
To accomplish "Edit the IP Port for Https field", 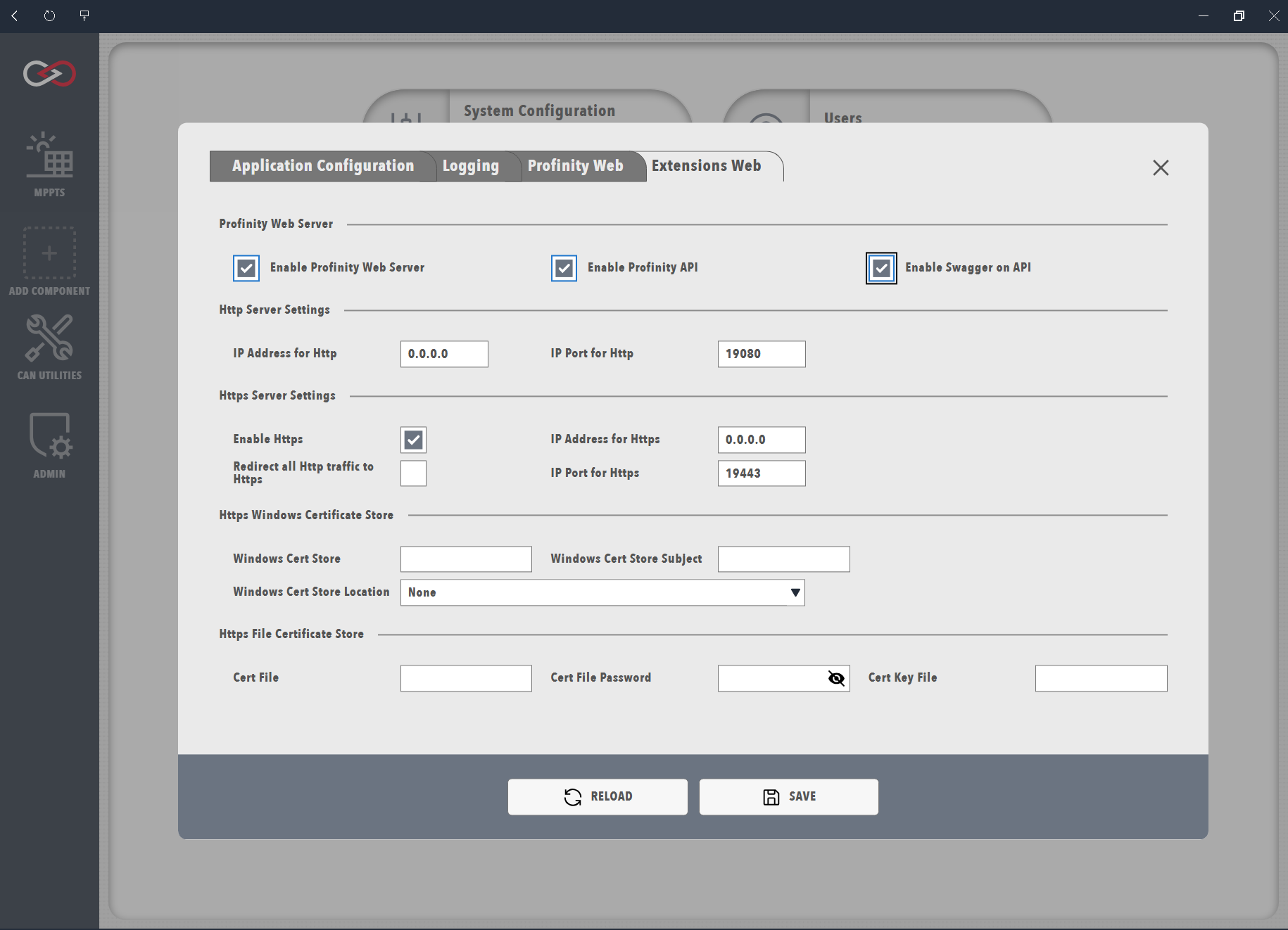I will [x=762, y=473].
